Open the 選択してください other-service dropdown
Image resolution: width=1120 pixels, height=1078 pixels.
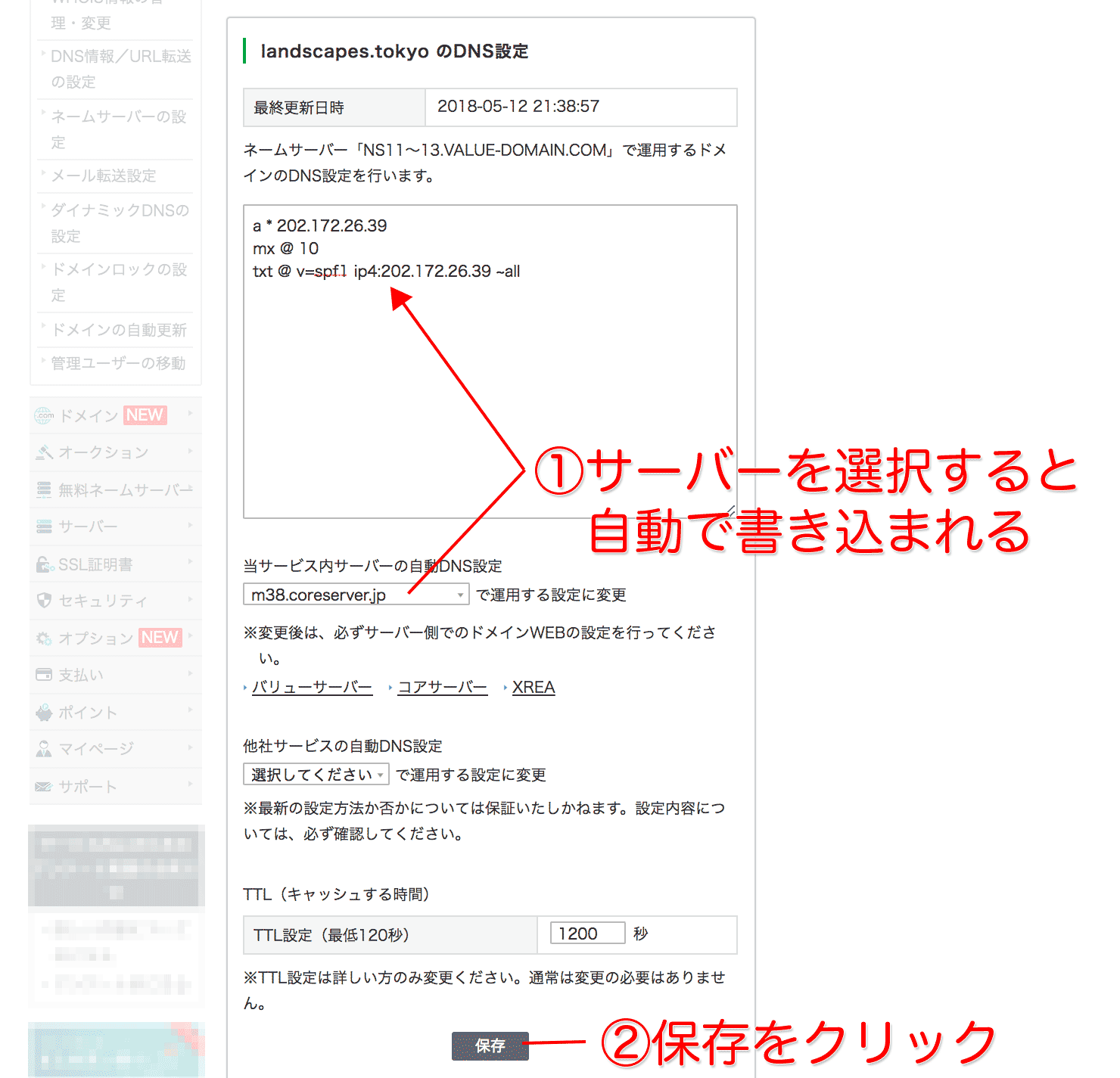[x=316, y=775]
